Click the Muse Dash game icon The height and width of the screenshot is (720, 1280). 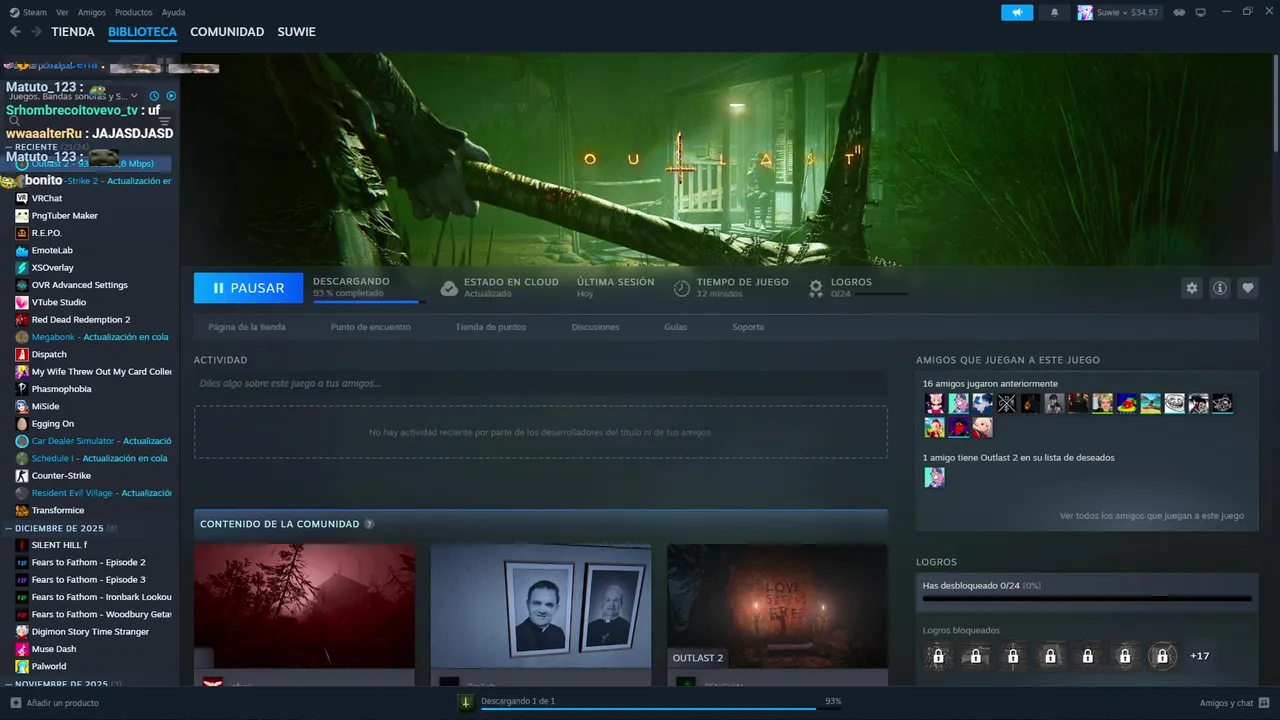click(22, 649)
